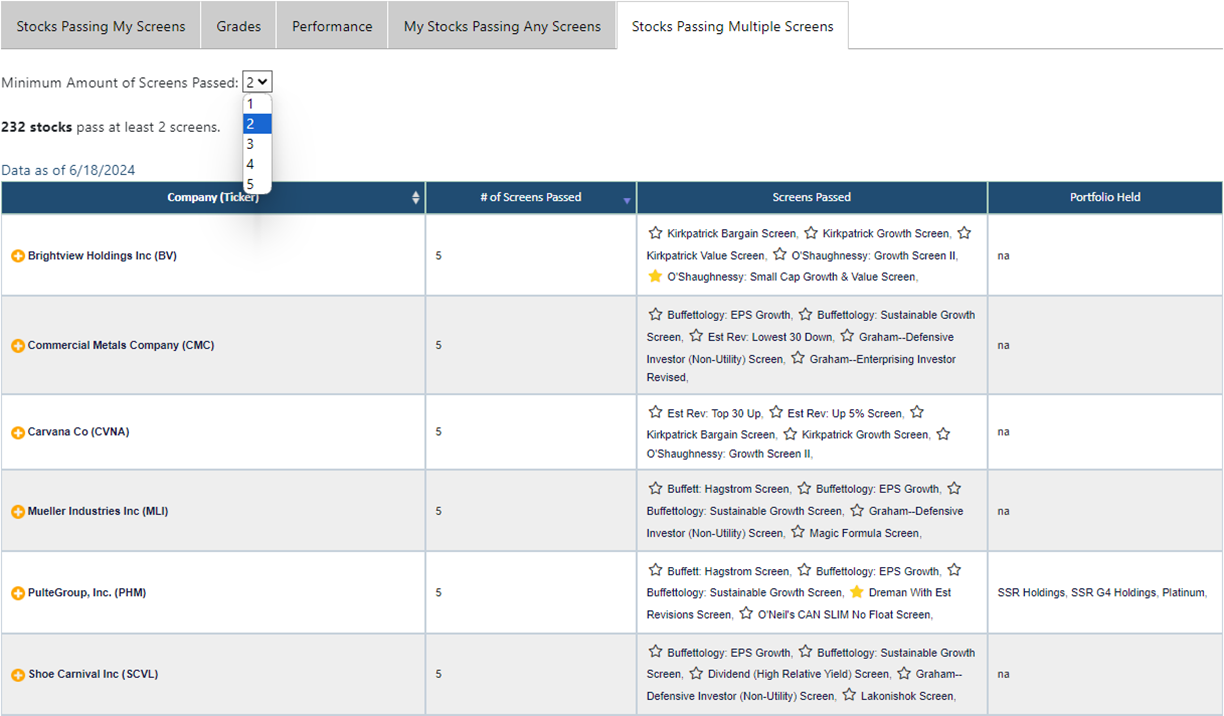This screenshot has width=1224, height=716.
Task: Click the # of Screens Passed sort arrow
Action: 627,201
